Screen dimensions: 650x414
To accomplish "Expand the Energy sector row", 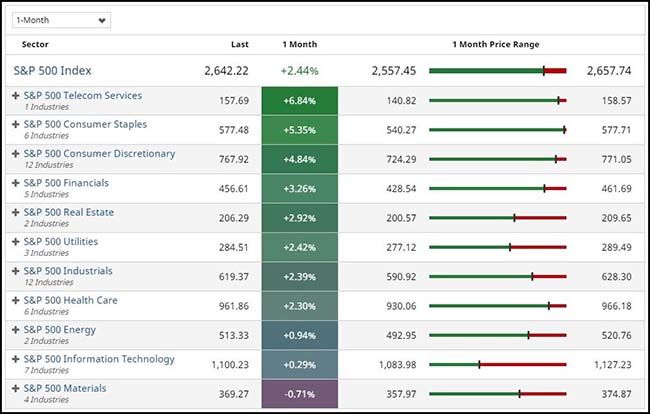I will (x=16, y=330).
